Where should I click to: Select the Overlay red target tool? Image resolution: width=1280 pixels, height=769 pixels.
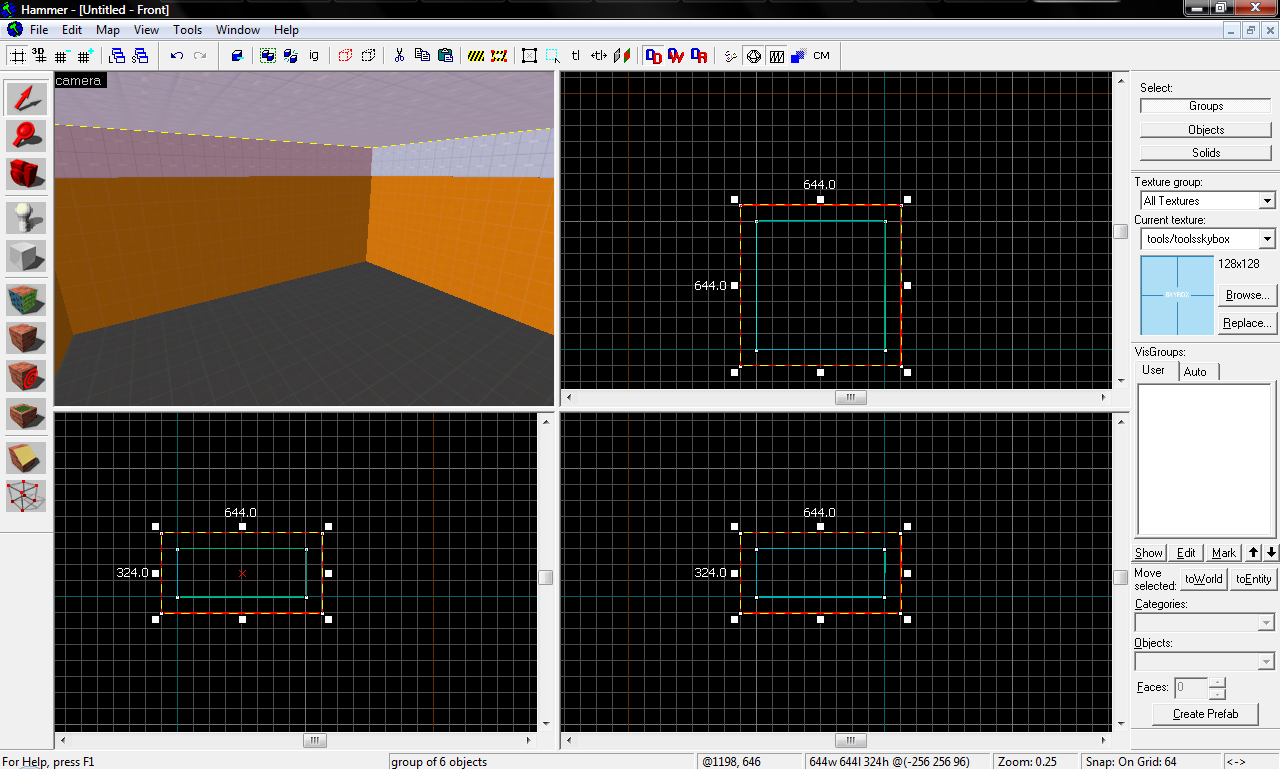pyautogui.click(x=26, y=376)
